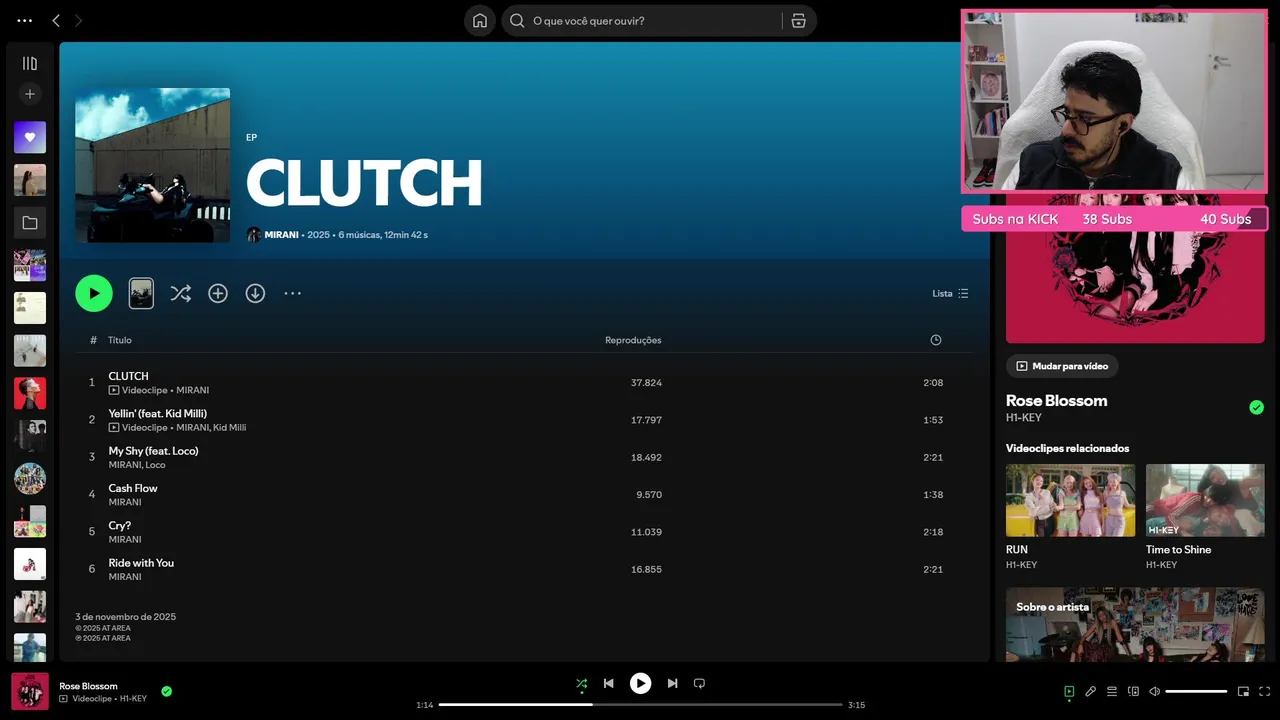
Task: Collapse Your Library sidebar icon
Action: tap(30, 63)
